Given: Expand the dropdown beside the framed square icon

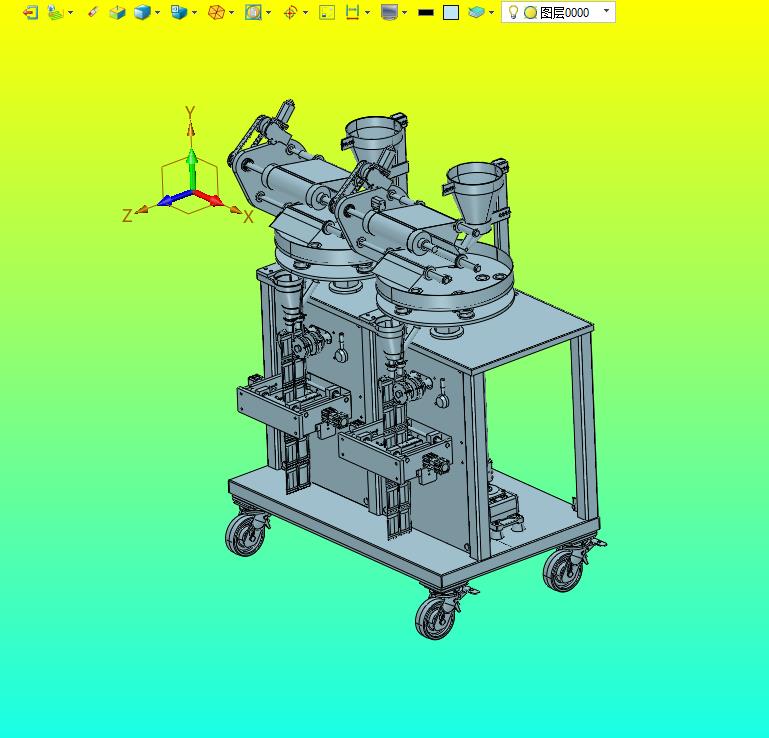Looking at the screenshot, I should [x=269, y=12].
